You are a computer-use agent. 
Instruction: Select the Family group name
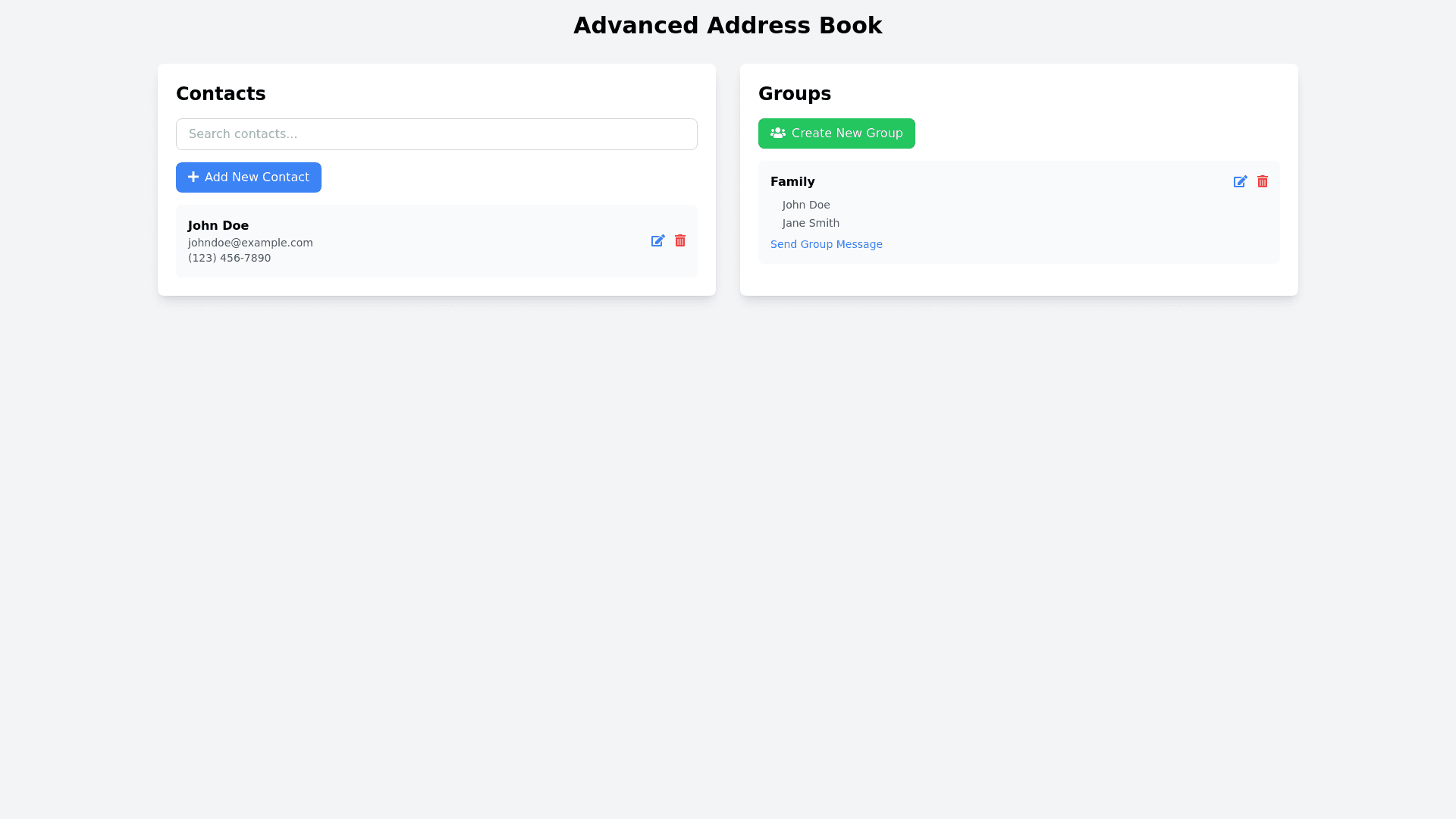pos(792,181)
